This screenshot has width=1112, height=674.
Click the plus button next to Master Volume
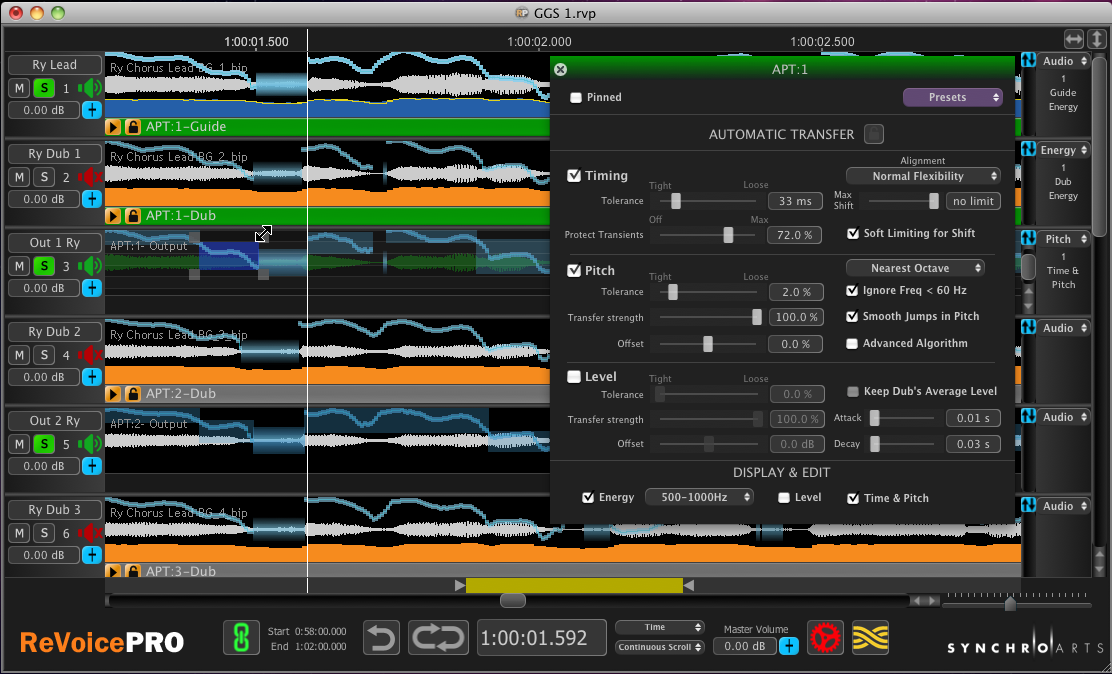(x=789, y=646)
